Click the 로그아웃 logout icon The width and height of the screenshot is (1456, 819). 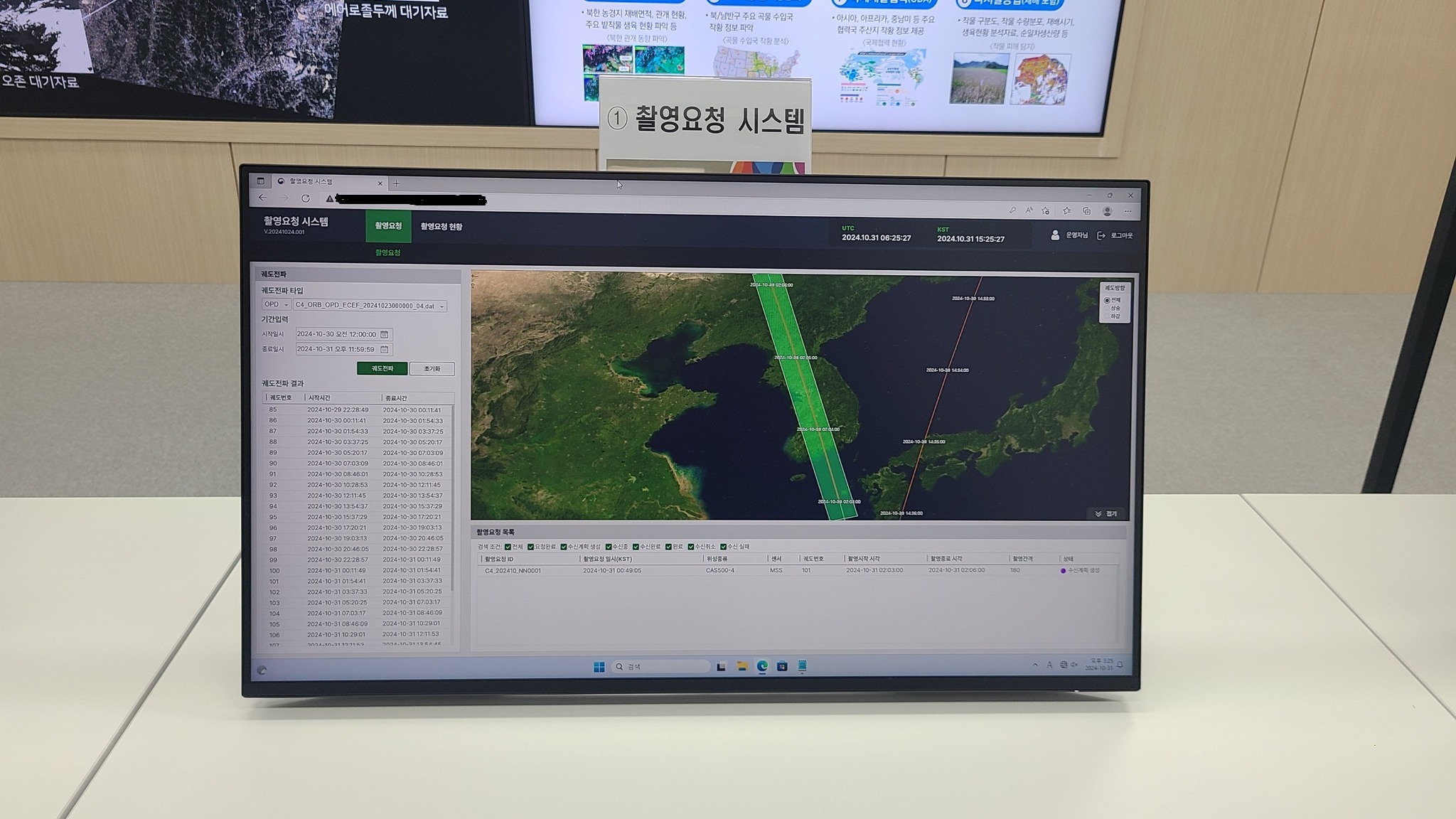pyautogui.click(x=1101, y=235)
